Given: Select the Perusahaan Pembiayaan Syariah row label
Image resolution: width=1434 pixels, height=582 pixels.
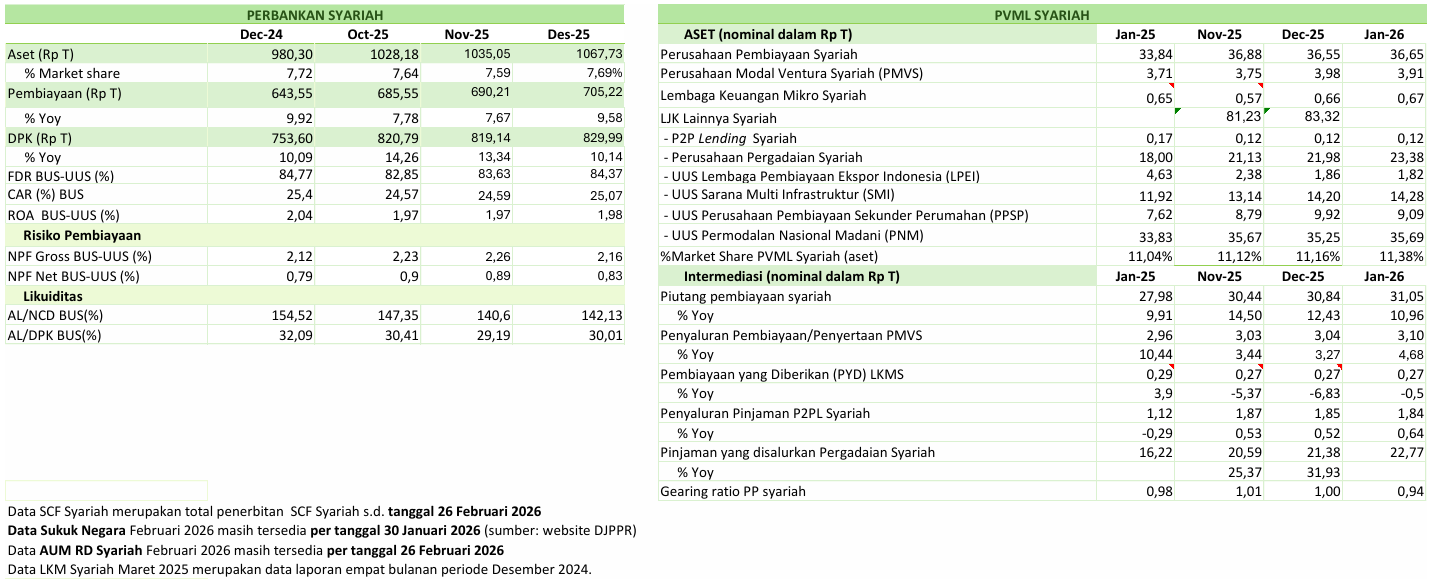Looking at the screenshot, I should tap(759, 54).
